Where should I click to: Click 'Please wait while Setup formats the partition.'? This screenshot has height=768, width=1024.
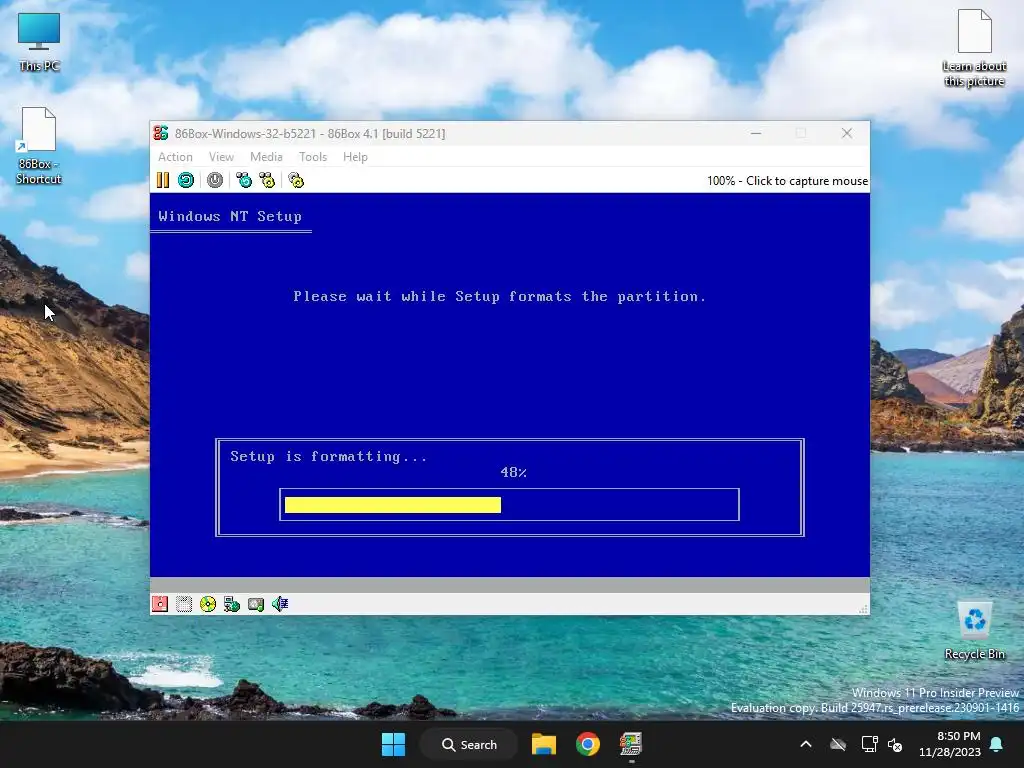point(500,296)
